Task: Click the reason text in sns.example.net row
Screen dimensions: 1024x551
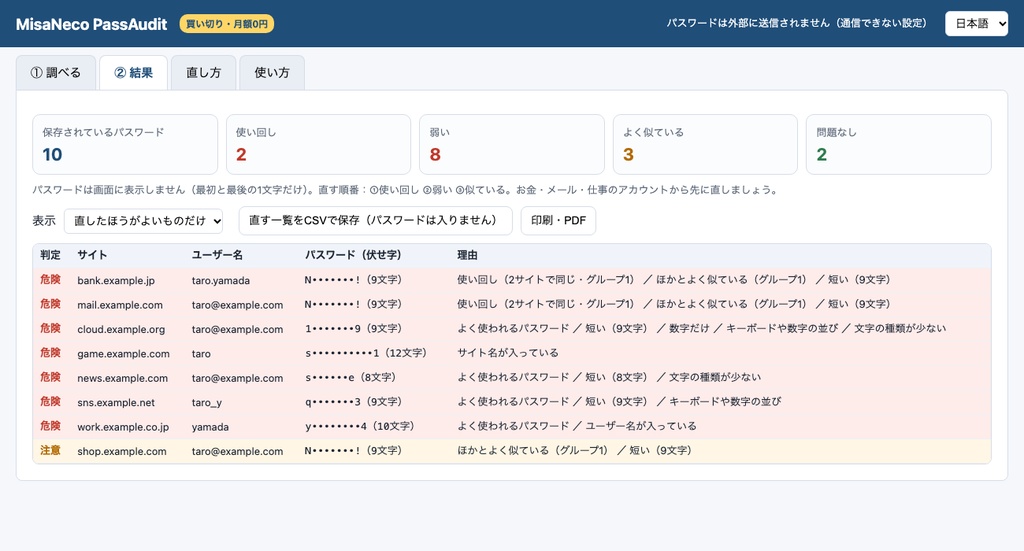Action: (x=619, y=401)
